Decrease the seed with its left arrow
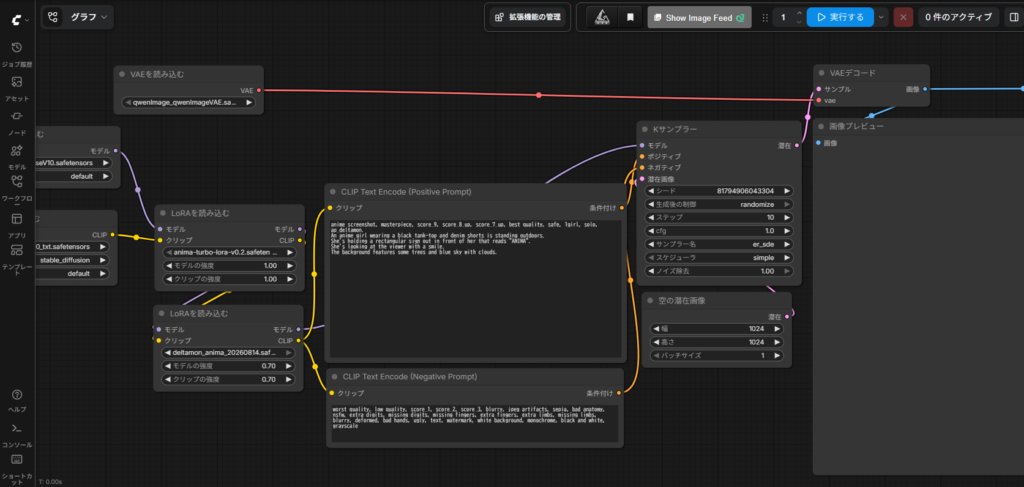The height and width of the screenshot is (487, 1024). click(x=650, y=191)
